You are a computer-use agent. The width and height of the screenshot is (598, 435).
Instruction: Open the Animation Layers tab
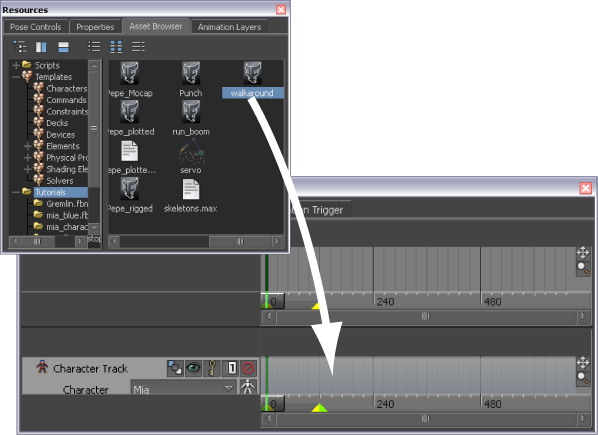229,27
